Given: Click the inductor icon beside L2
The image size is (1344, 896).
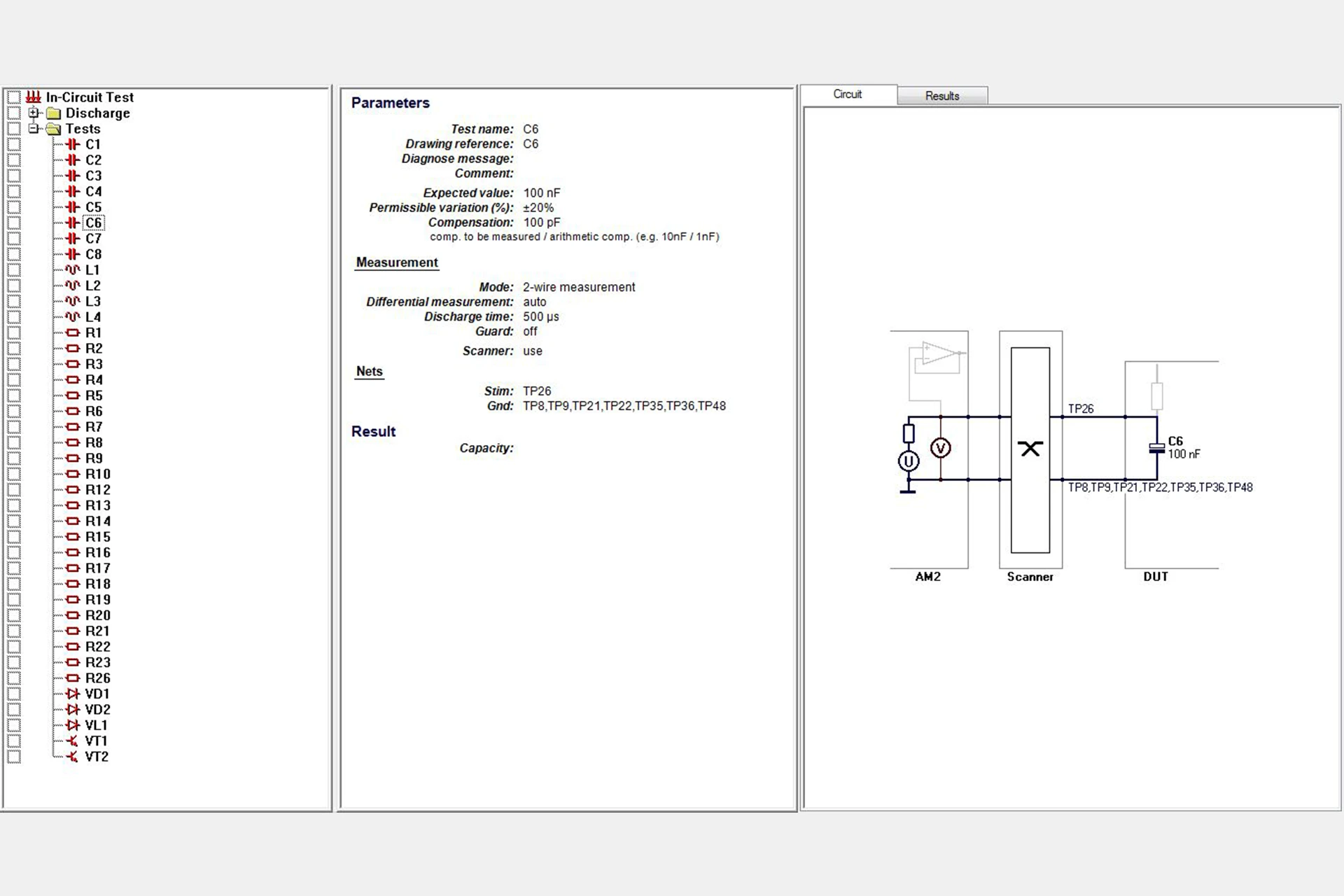Looking at the screenshot, I should 73,286.
